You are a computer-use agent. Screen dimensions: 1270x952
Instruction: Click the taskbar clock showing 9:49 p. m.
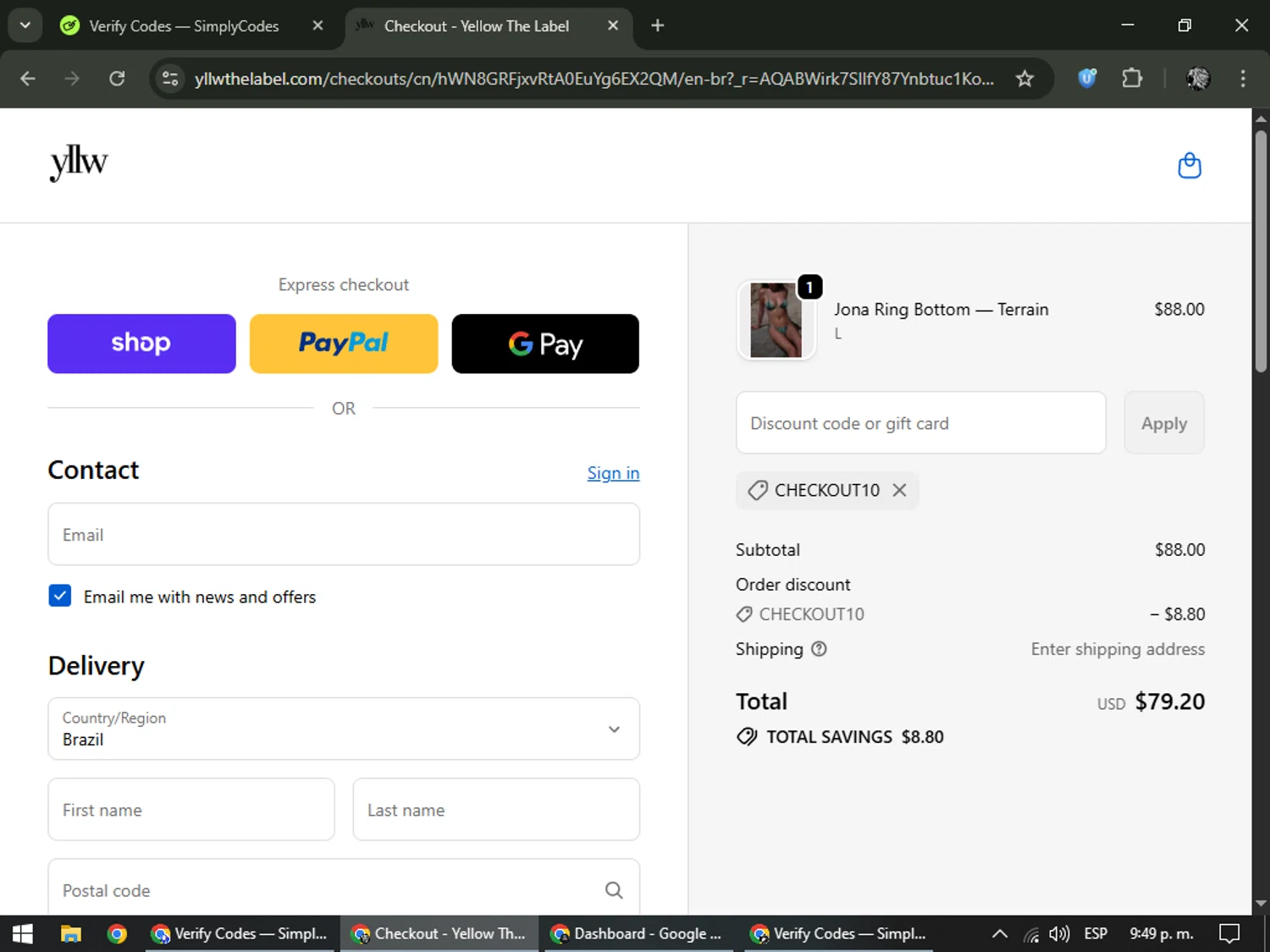pyautogui.click(x=1162, y=933)
